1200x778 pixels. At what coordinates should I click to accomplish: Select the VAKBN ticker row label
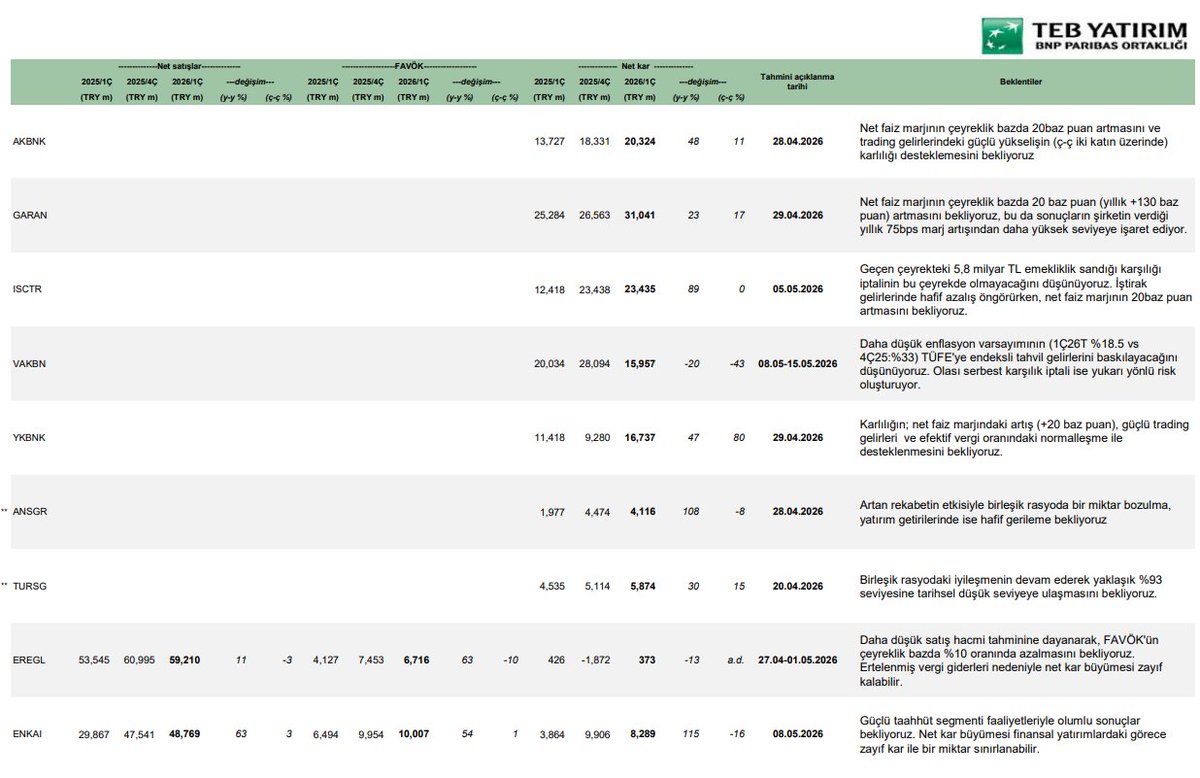point(29,364)
